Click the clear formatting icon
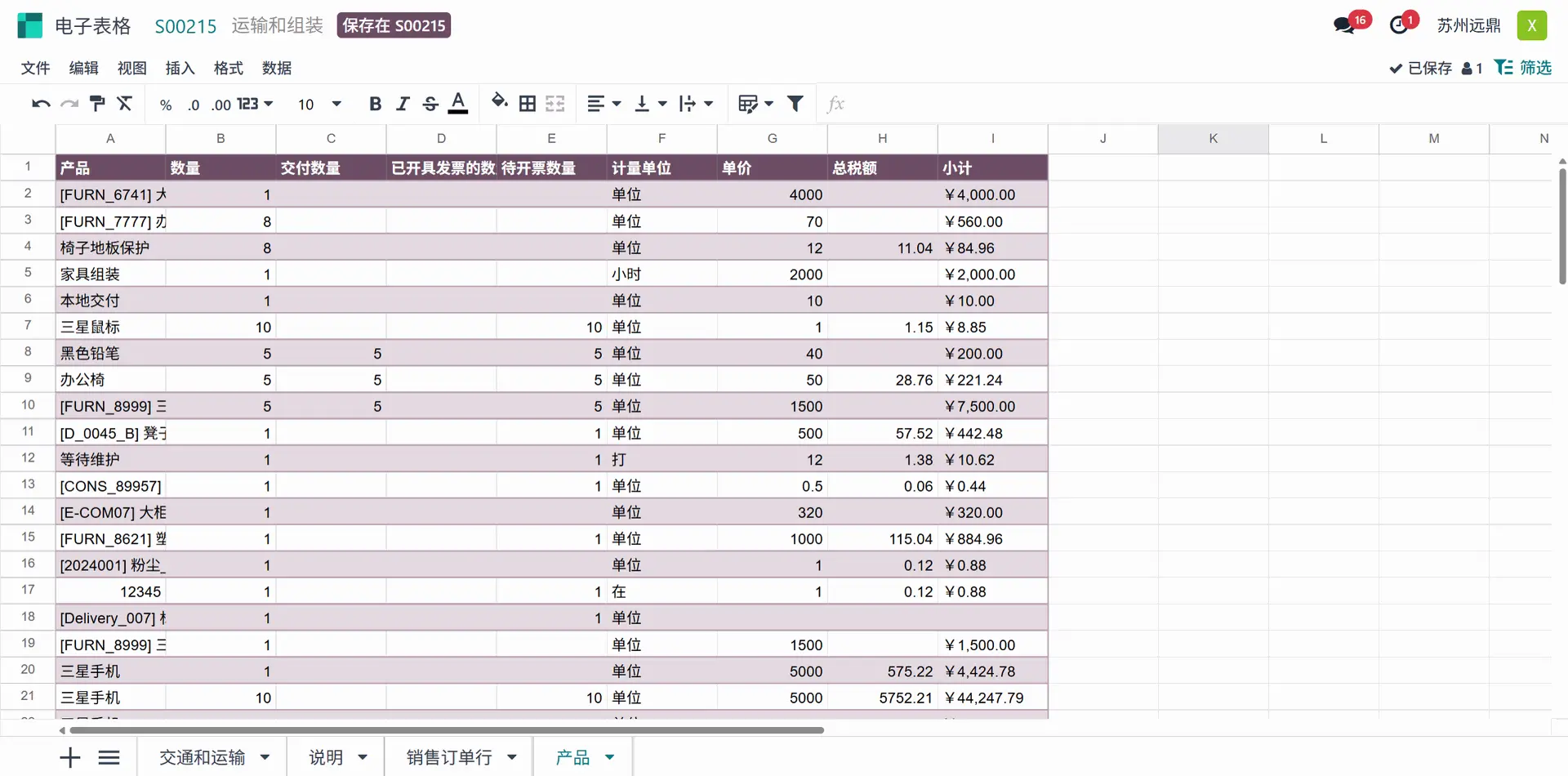Viewport: 1568px width, 776px height. [124, 104]
